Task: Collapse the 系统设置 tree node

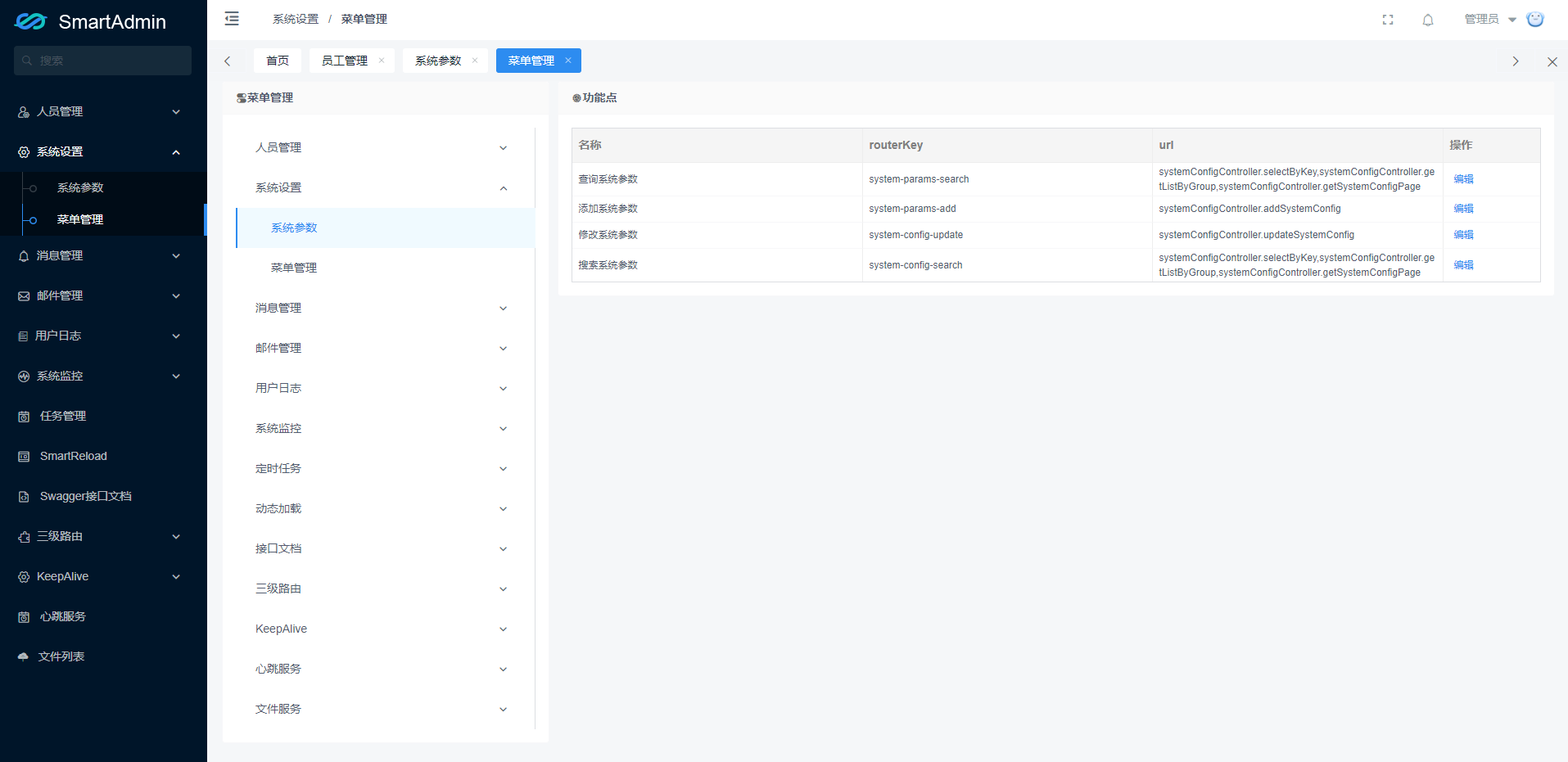Action: pos(503,187)
